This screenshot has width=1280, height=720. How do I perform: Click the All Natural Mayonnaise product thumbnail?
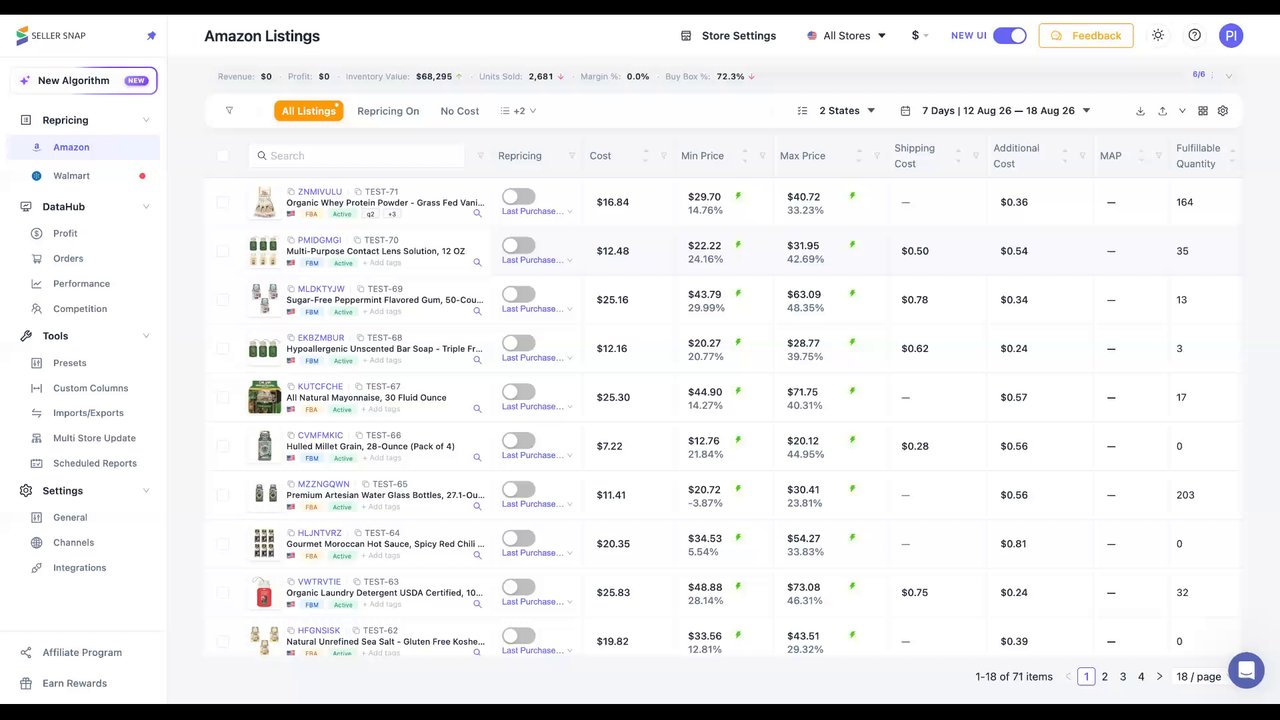(265, 397)
